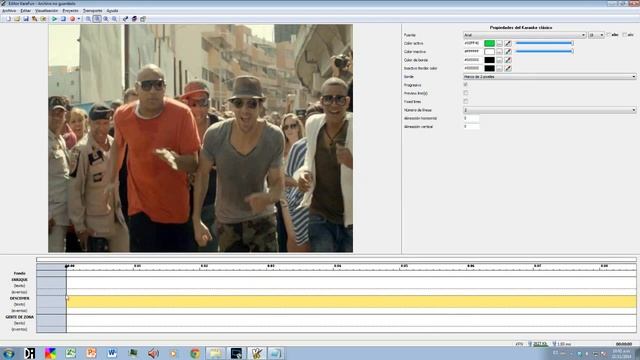Save the project with the floppy disk icon
This screenshot has width=640, height=360.
point(26,19)
